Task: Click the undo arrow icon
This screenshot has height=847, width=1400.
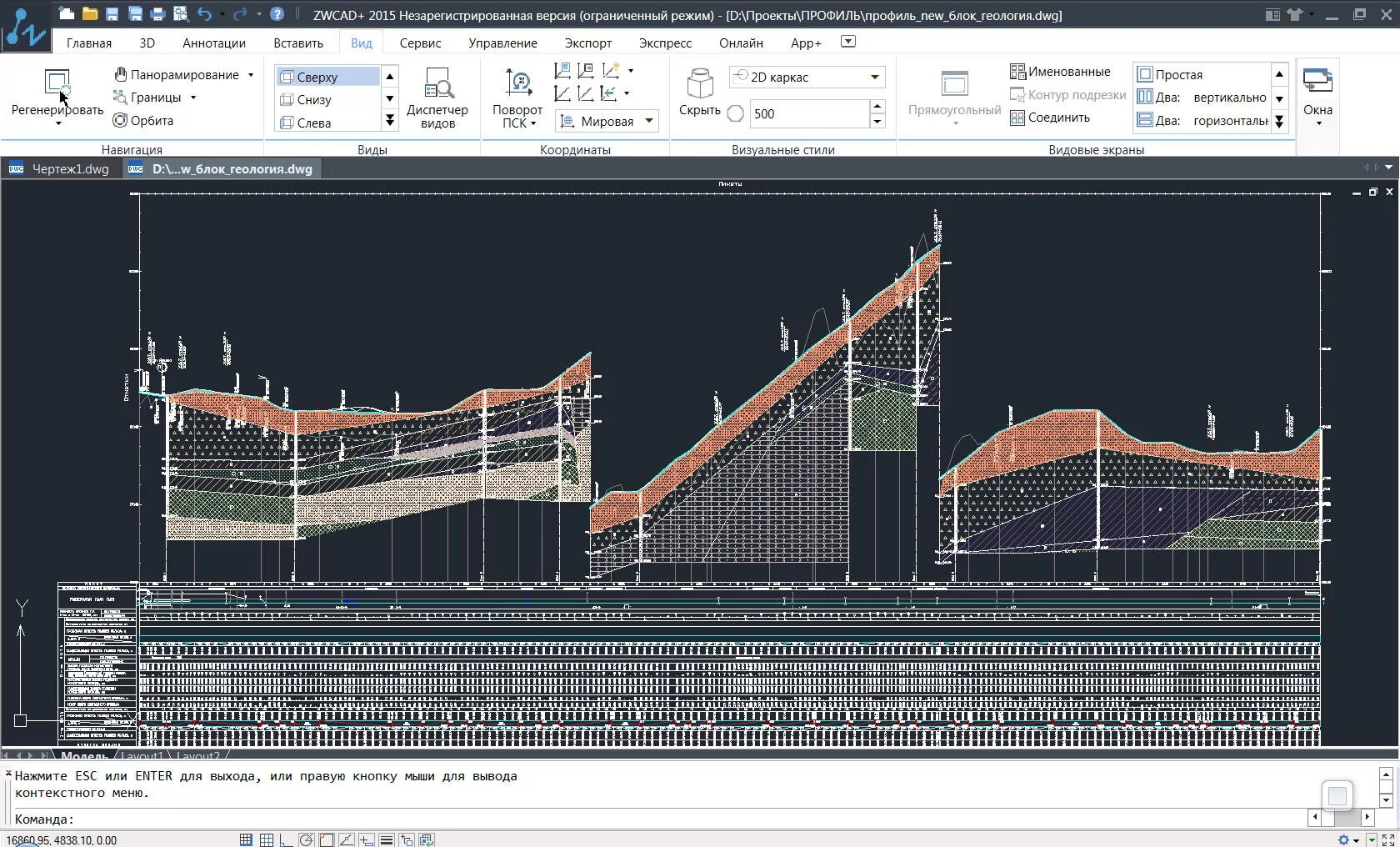Action: [204, 14]
